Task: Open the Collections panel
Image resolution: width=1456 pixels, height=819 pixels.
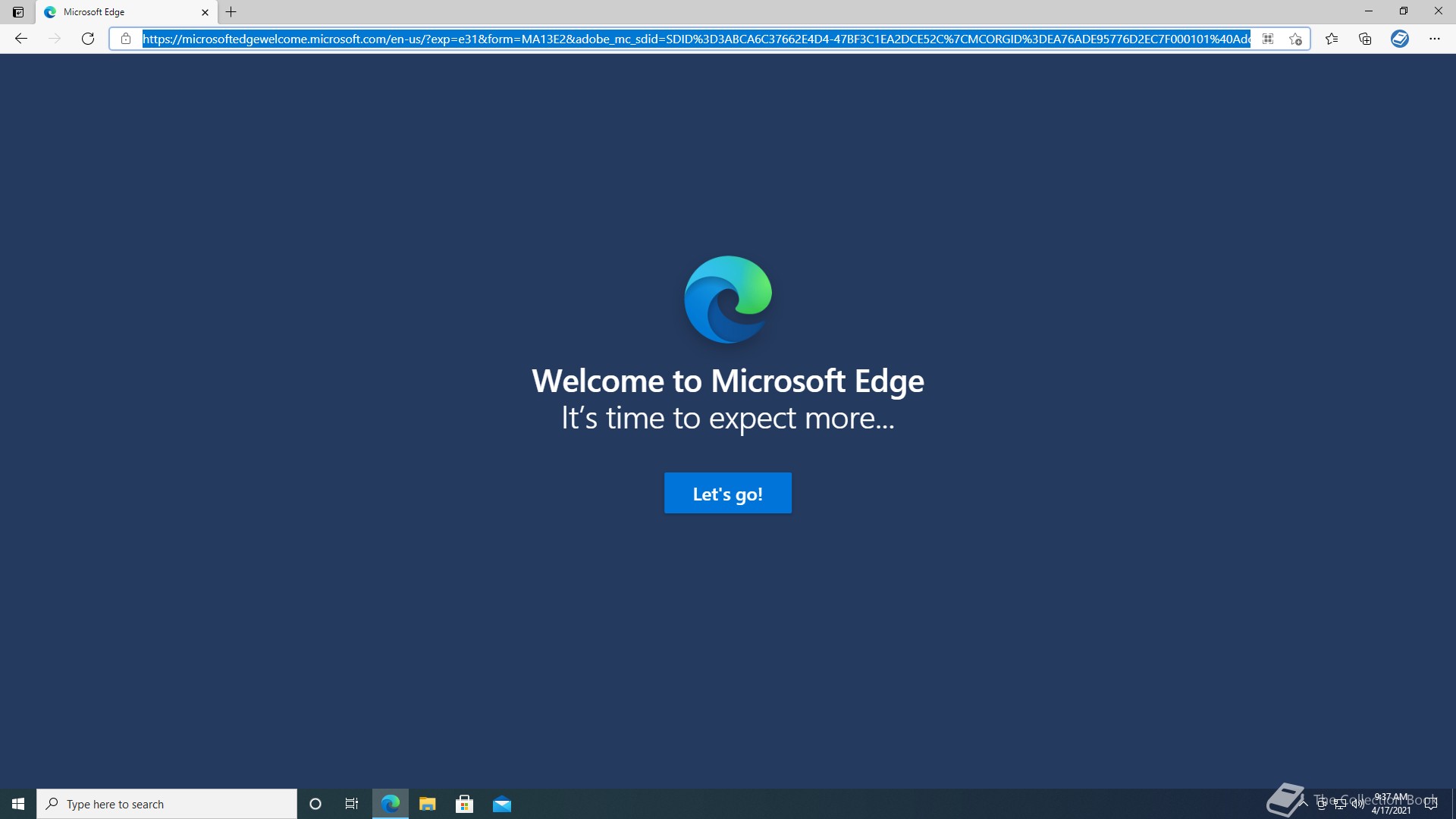Action: (x=1365, y=39)
